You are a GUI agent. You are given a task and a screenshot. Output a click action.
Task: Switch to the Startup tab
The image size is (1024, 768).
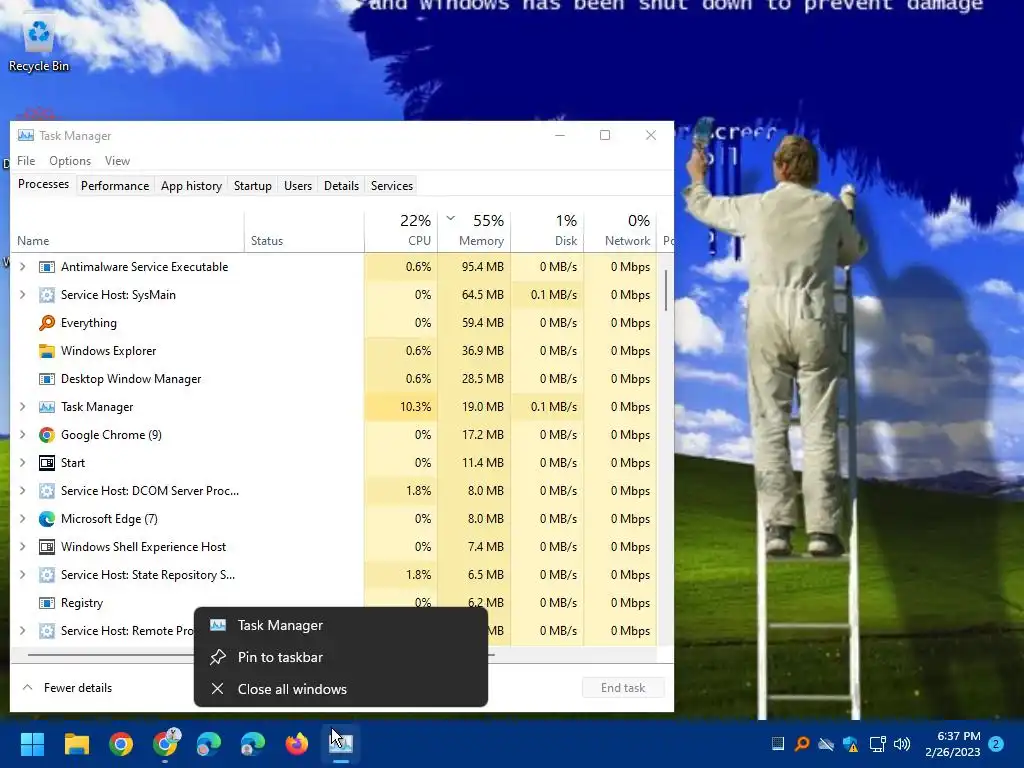[253, 186]
